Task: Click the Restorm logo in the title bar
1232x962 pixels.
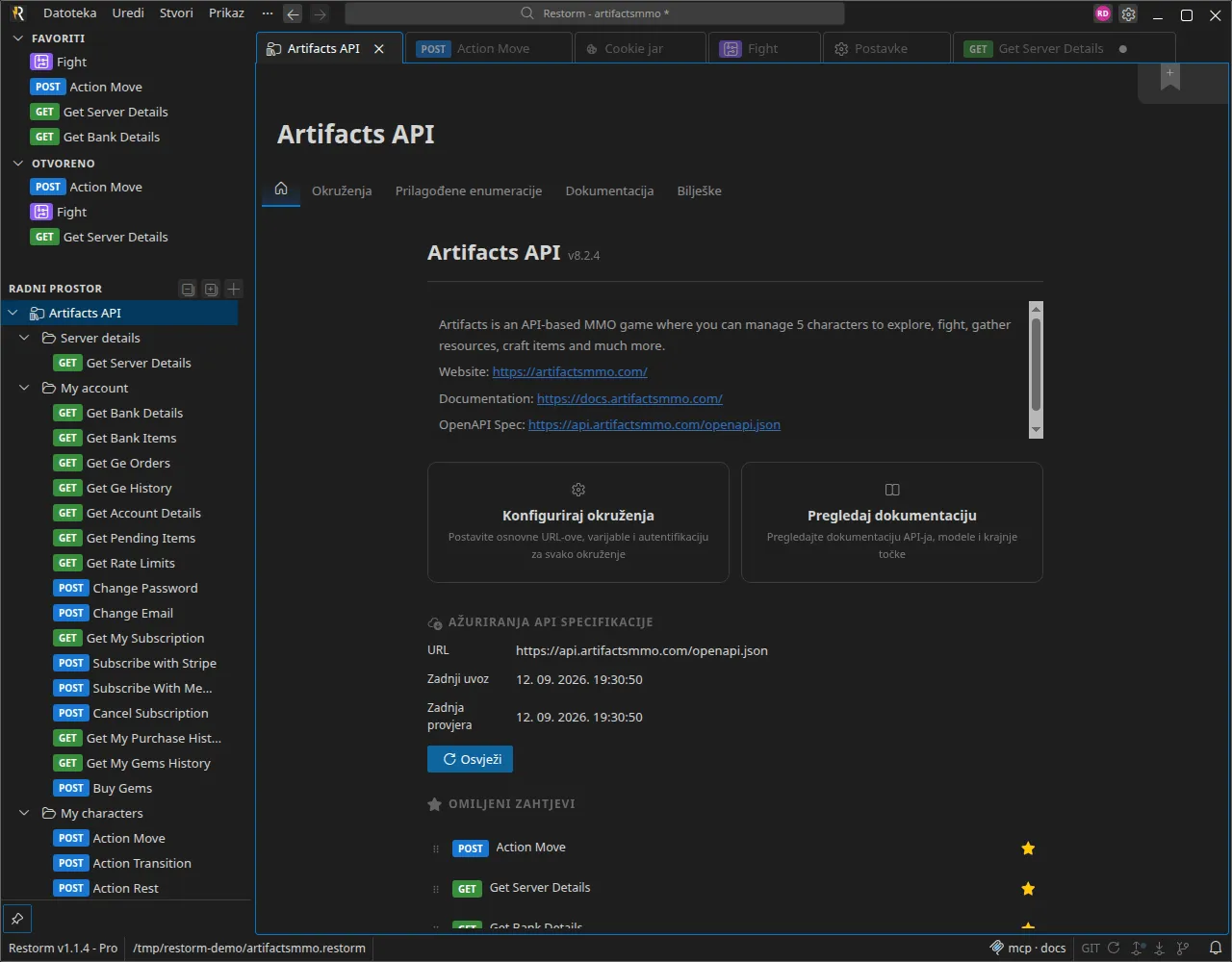Action: [x=17, y=13]
